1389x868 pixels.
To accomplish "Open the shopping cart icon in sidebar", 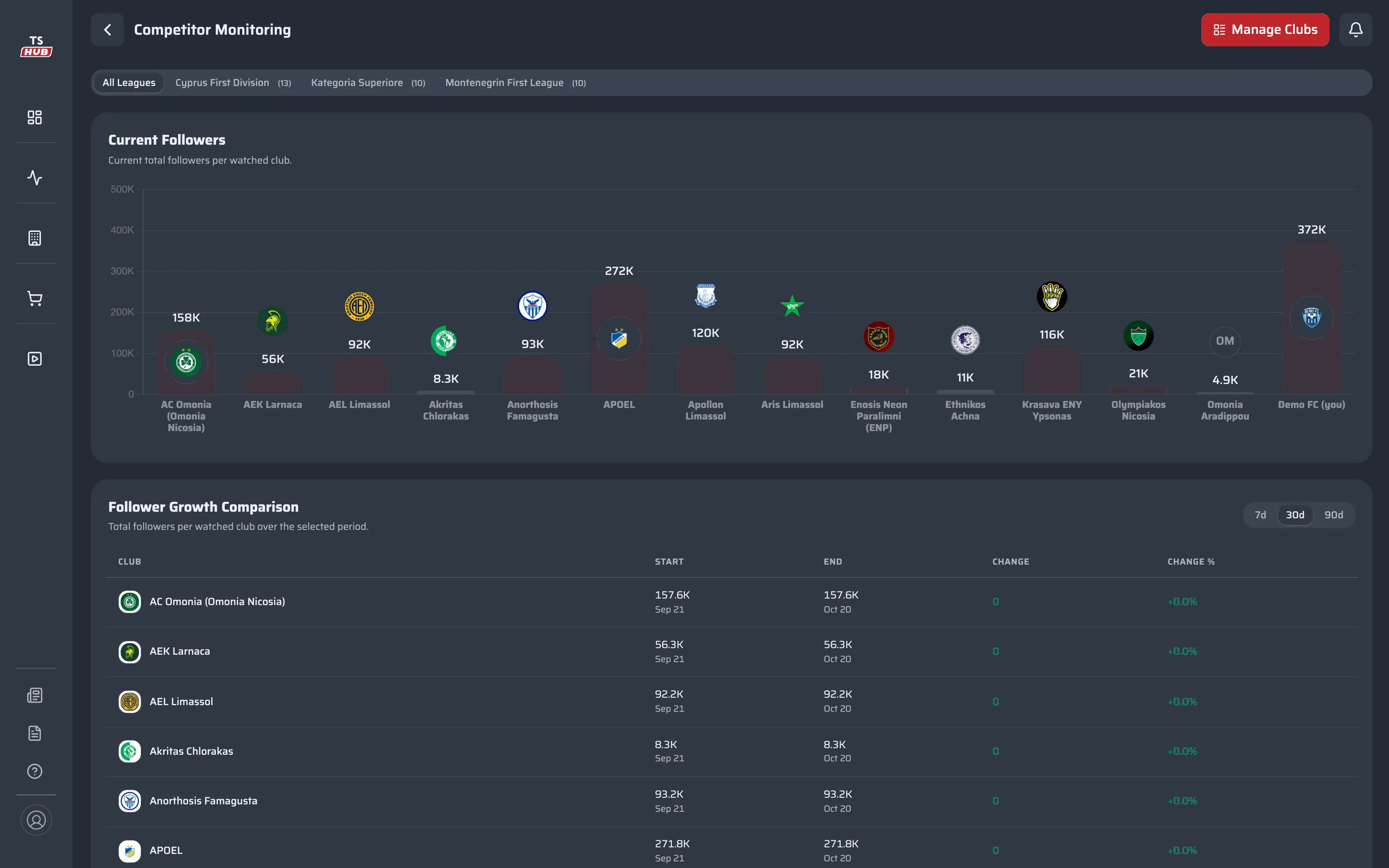I will click(x=35, y=298).
